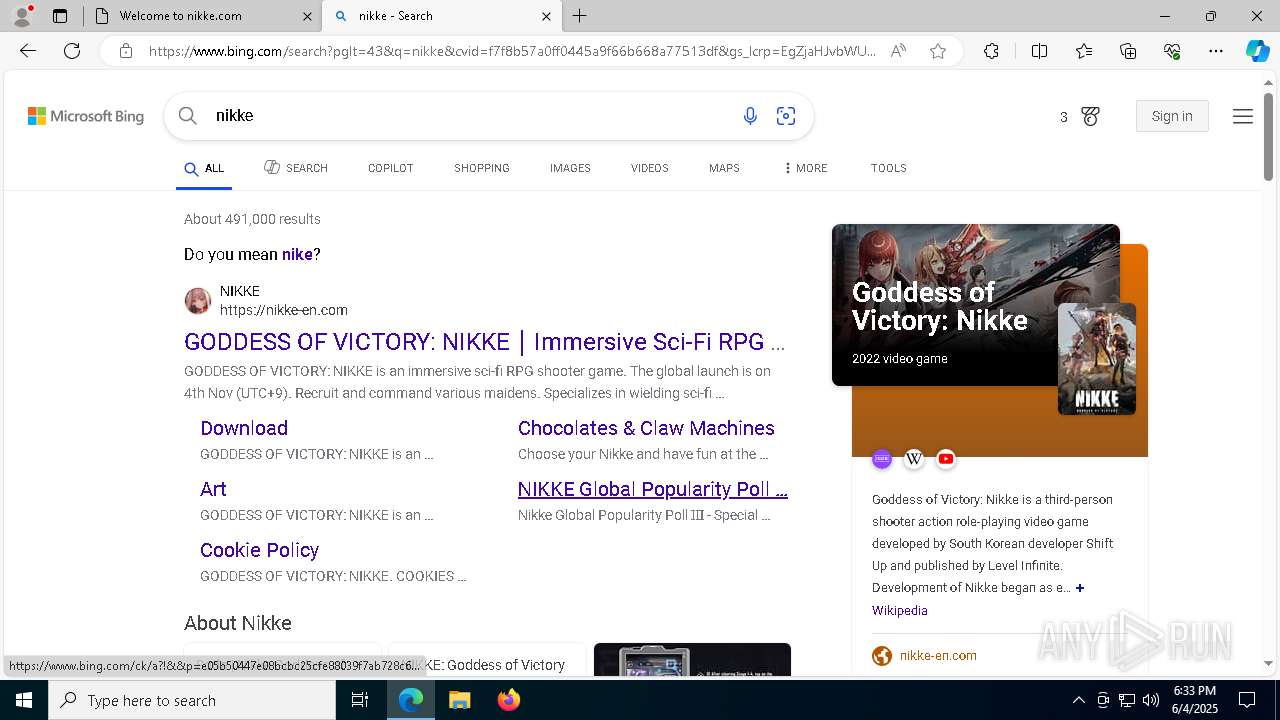Open a new browser tab
Image resolution: width=1280 pixels, height=720 pixels.
tap(580, 16)
